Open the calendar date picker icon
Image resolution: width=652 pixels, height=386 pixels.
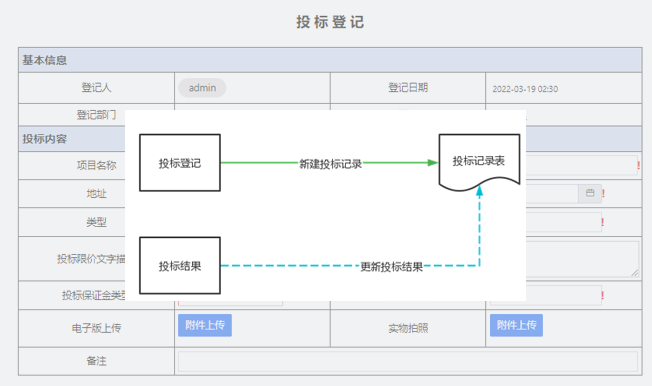(x=590, y=193)
